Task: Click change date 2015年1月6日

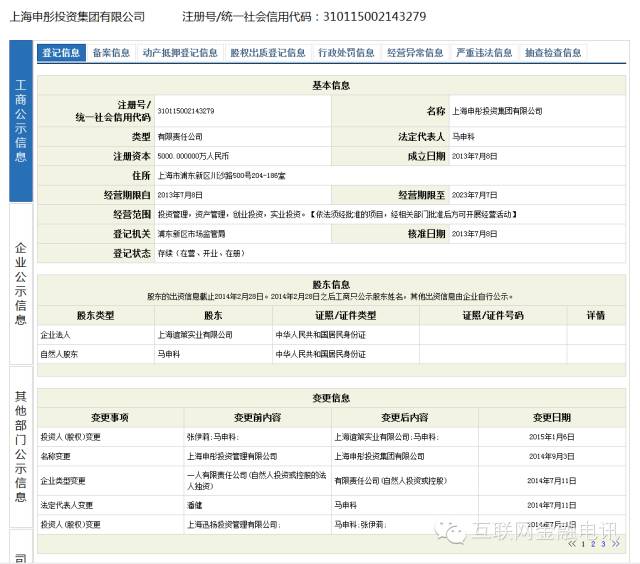Action: pyautogui.click(x=552, y=437)
